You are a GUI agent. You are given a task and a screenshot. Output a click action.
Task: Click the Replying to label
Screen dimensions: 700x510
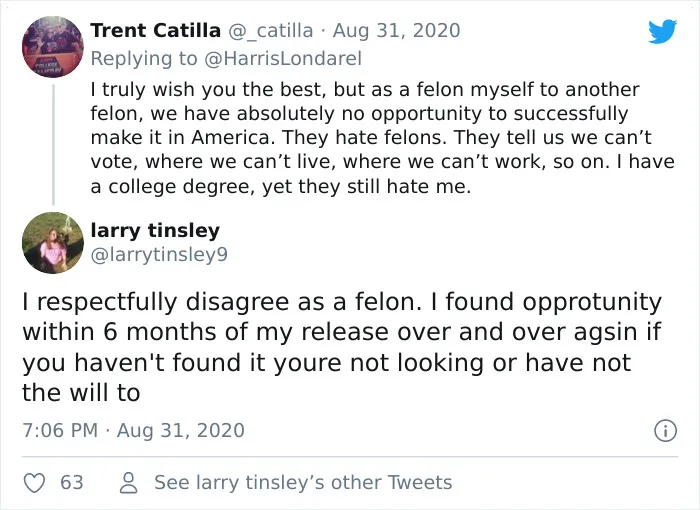tap(144, 59)
